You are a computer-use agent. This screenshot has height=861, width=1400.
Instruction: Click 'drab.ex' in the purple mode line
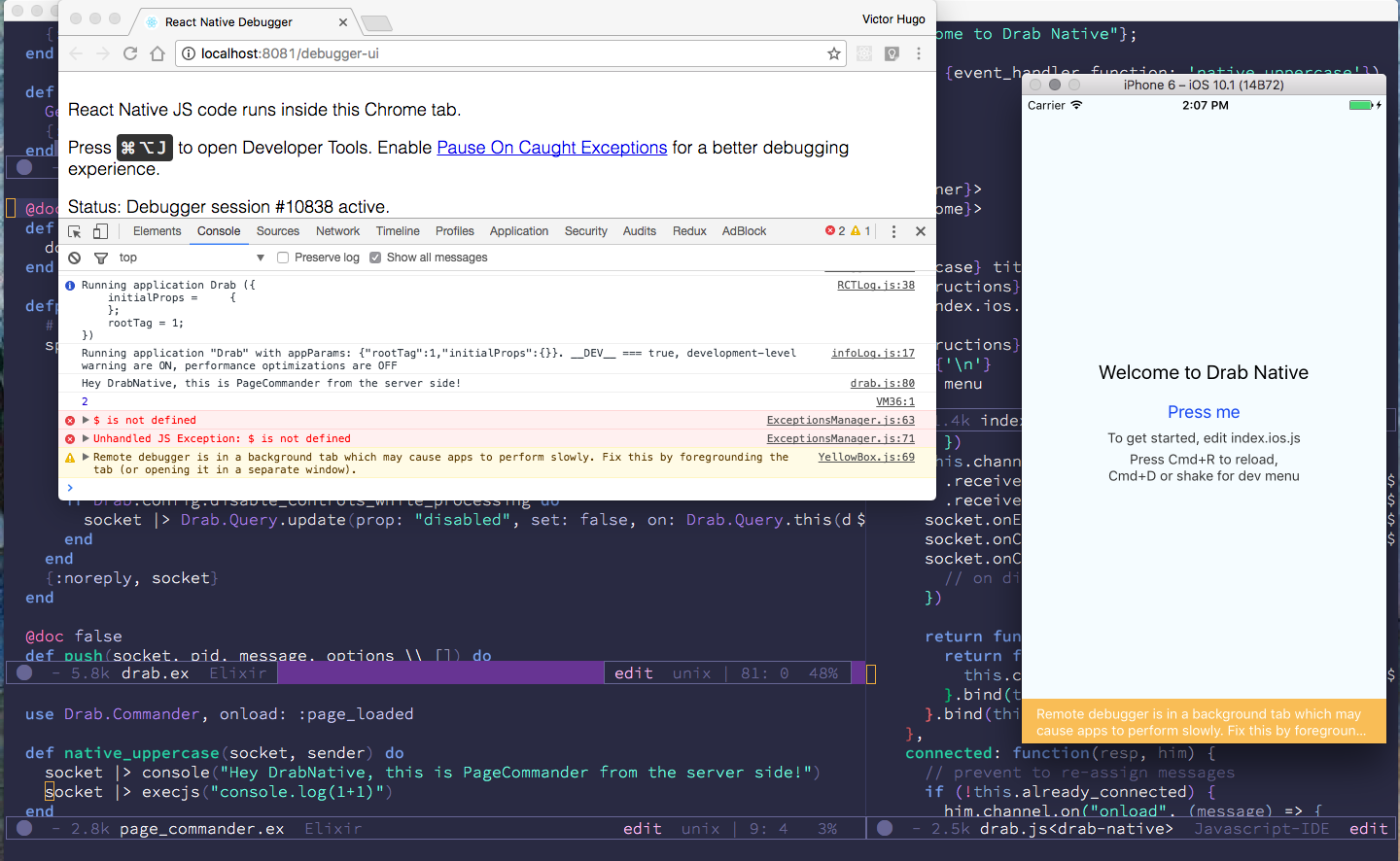[x=155, y=673]
